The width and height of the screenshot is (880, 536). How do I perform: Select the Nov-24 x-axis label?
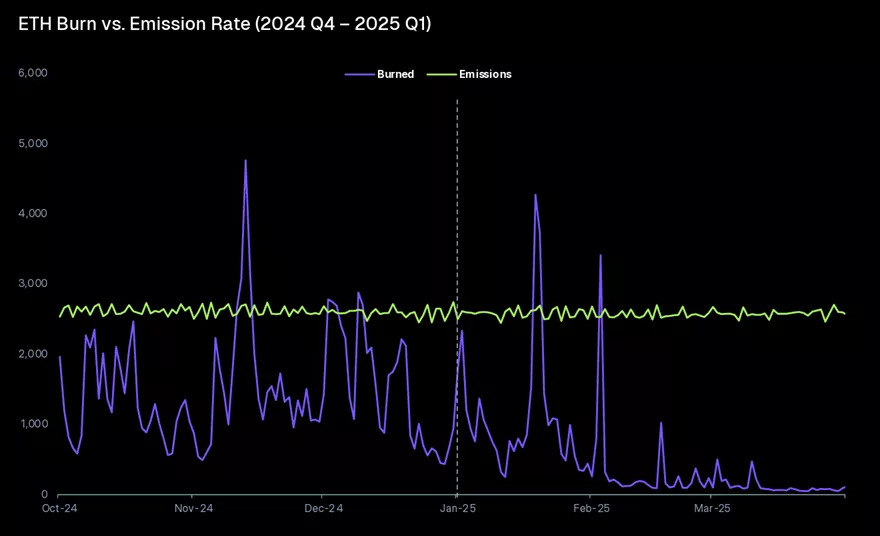pos(191,508)
